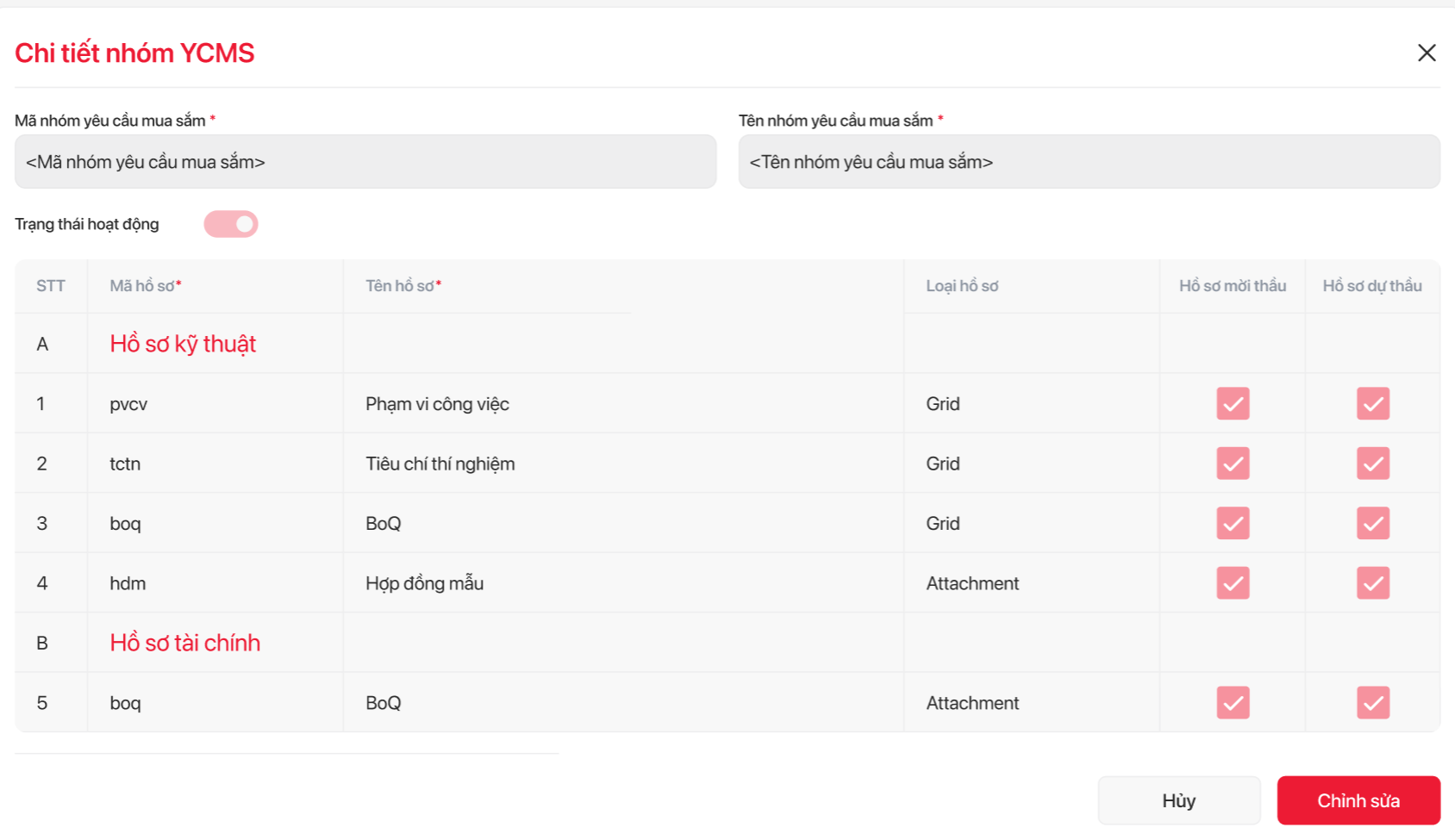Click the Phạm vi công việc row name
The width and height of the screenshot is (1455, 840).
[x=437, y=404]
